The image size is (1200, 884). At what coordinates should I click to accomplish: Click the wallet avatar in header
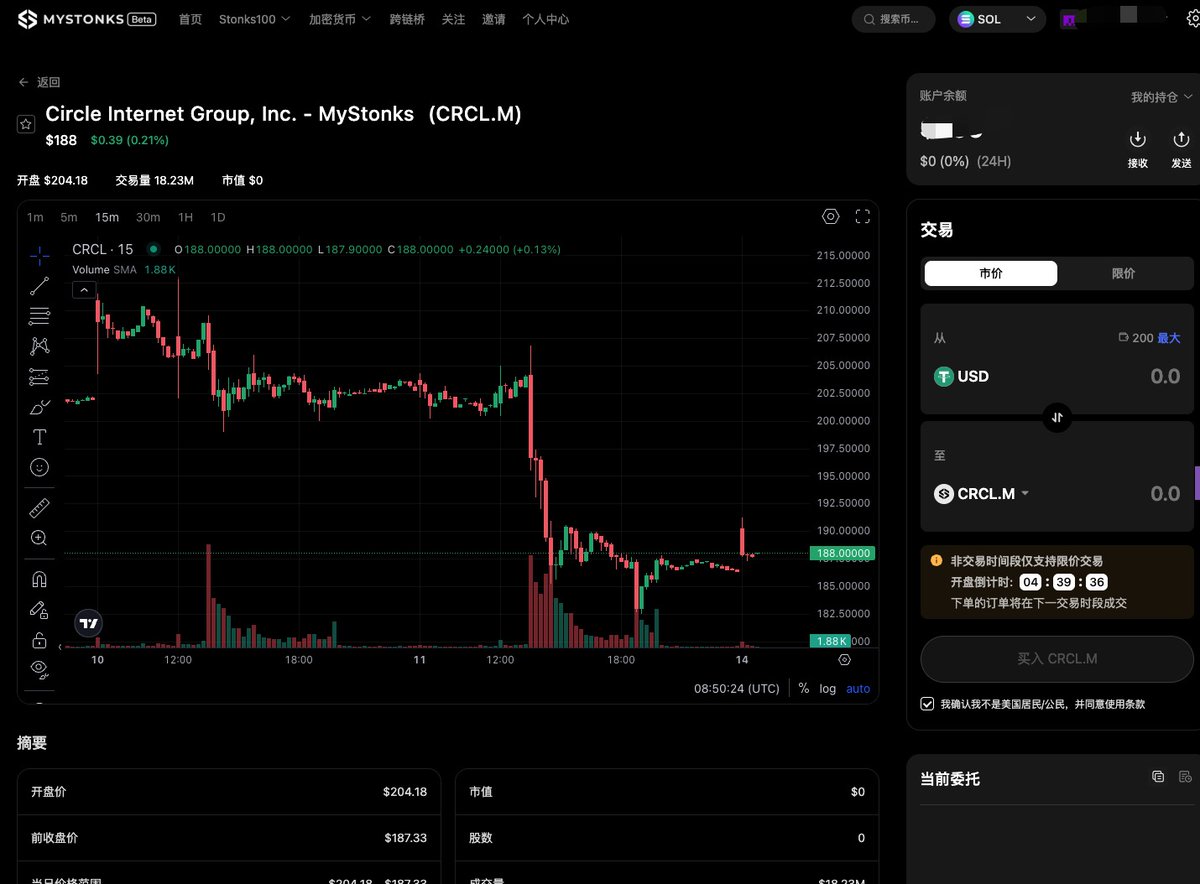[1067, 19]
